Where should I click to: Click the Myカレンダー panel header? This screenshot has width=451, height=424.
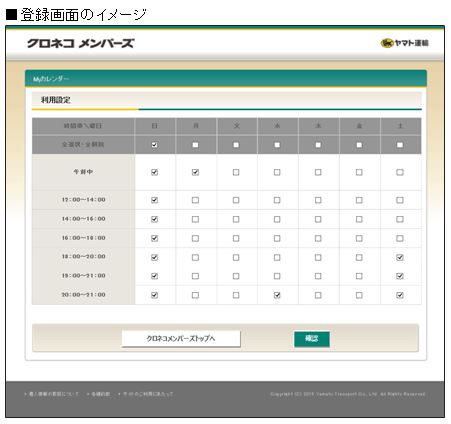coord(226,79)
